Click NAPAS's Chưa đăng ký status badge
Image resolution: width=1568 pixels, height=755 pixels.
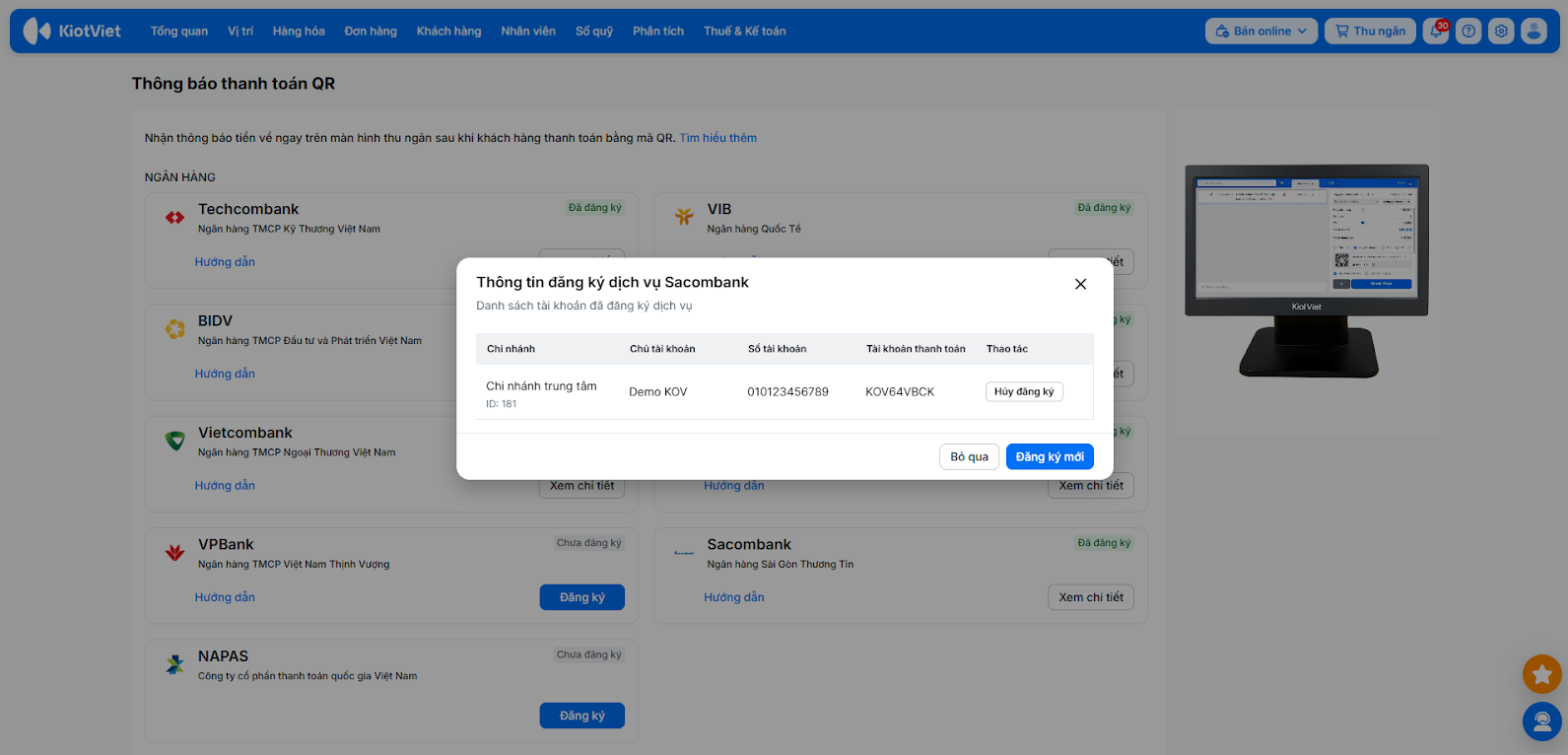click(x=589, y=654)
